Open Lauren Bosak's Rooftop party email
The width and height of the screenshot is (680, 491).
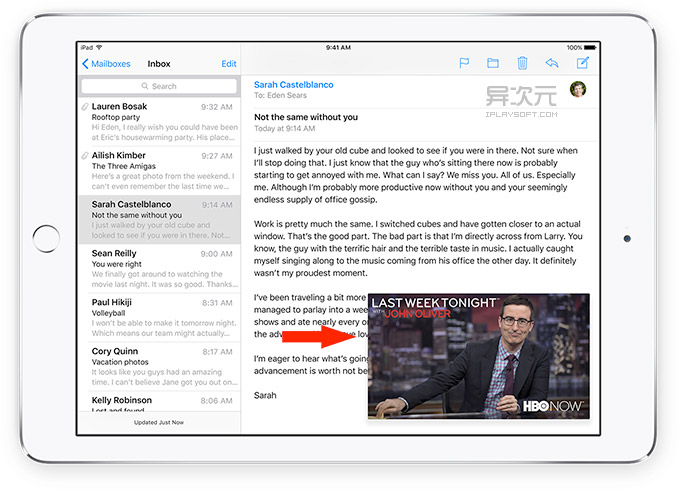click(x=160, y=121)
